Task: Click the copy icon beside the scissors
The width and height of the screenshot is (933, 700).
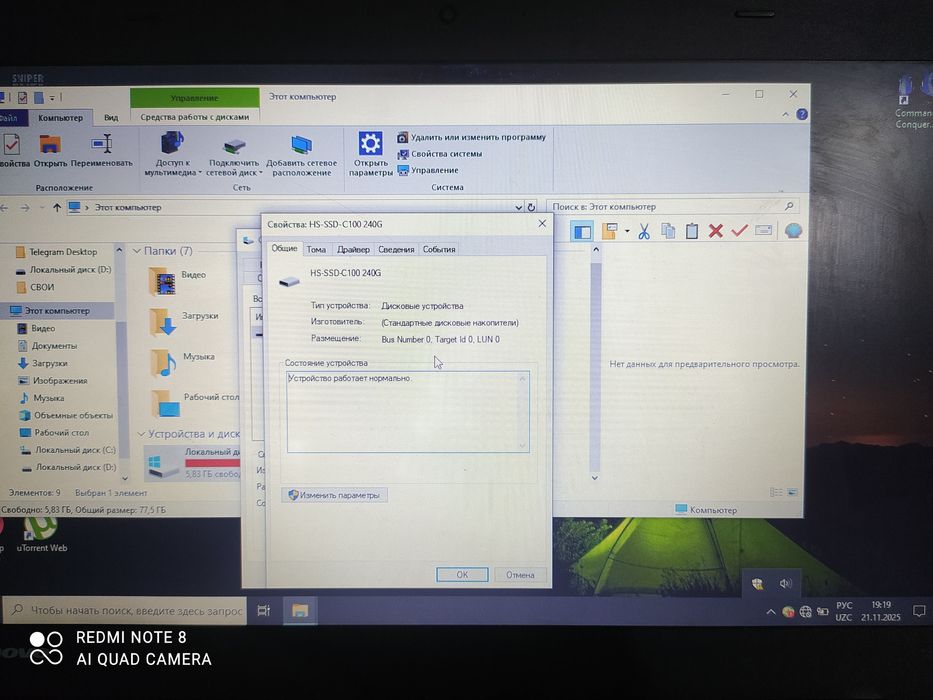Action: coord(668,231)
